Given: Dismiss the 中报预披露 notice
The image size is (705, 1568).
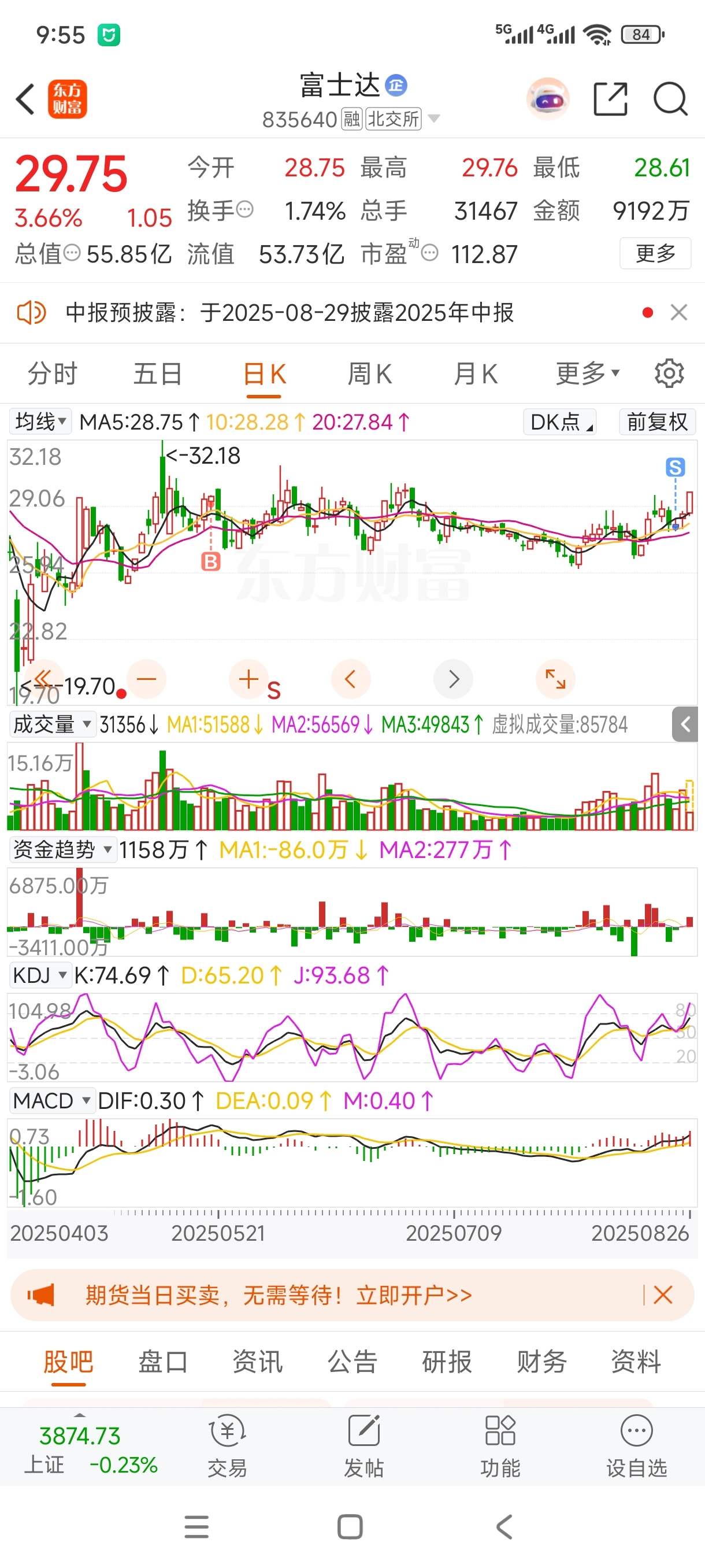Looking at the screenshot, I should click(x=679, y=312).
